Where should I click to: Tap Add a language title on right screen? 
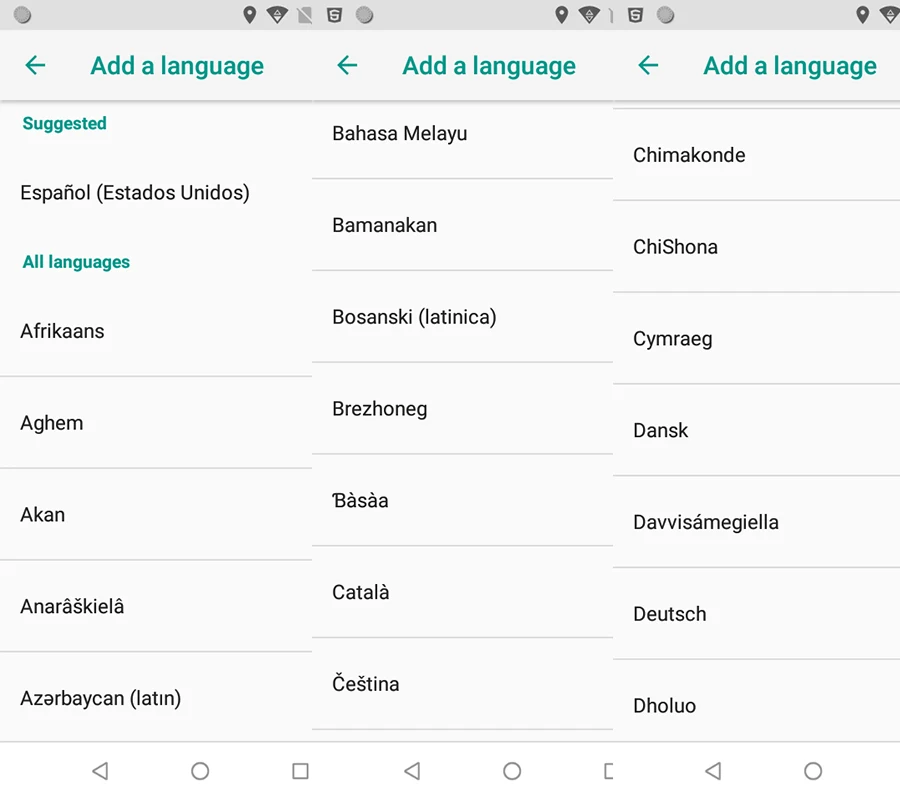(790, 66)
